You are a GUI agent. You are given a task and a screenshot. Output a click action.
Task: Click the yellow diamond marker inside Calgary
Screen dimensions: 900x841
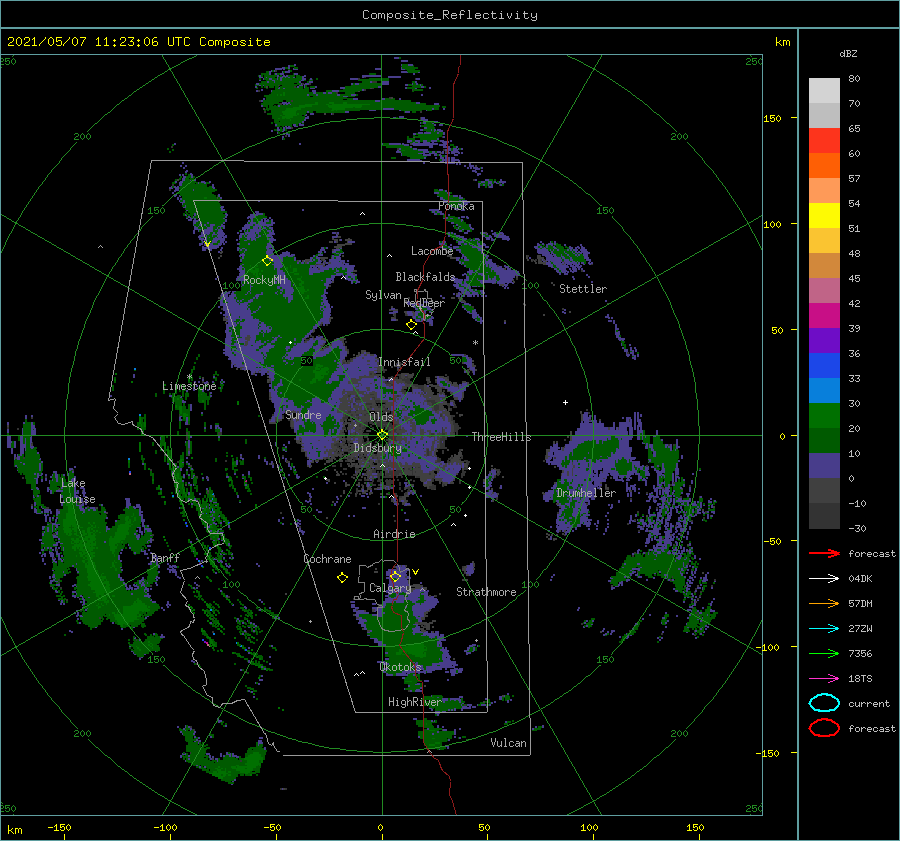tap(395, 576)
